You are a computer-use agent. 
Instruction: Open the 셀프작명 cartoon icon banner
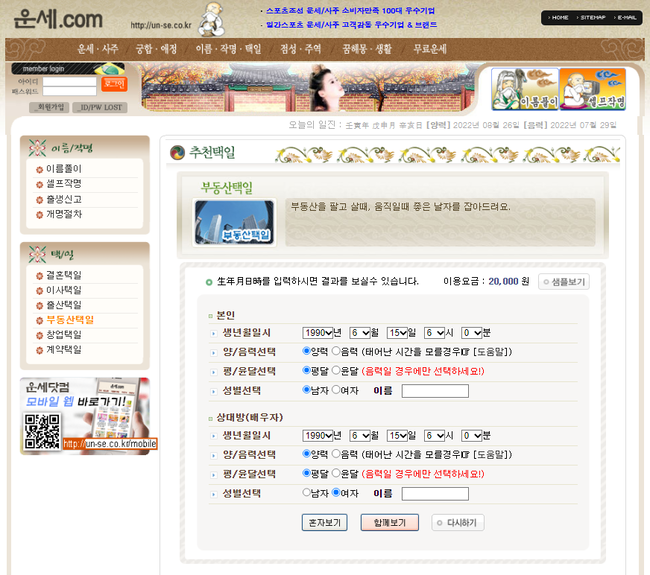pos(591,88)
